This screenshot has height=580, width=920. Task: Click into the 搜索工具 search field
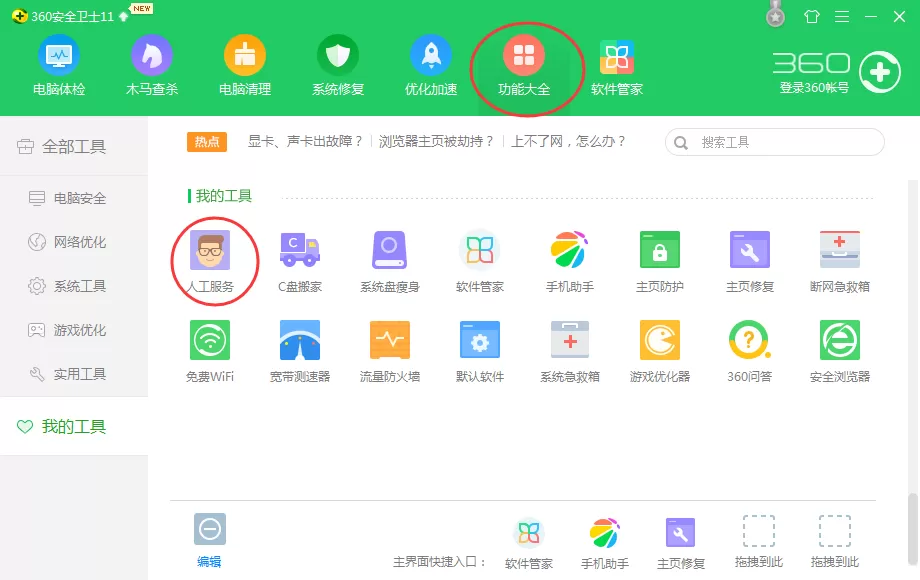tap(774, 142)
